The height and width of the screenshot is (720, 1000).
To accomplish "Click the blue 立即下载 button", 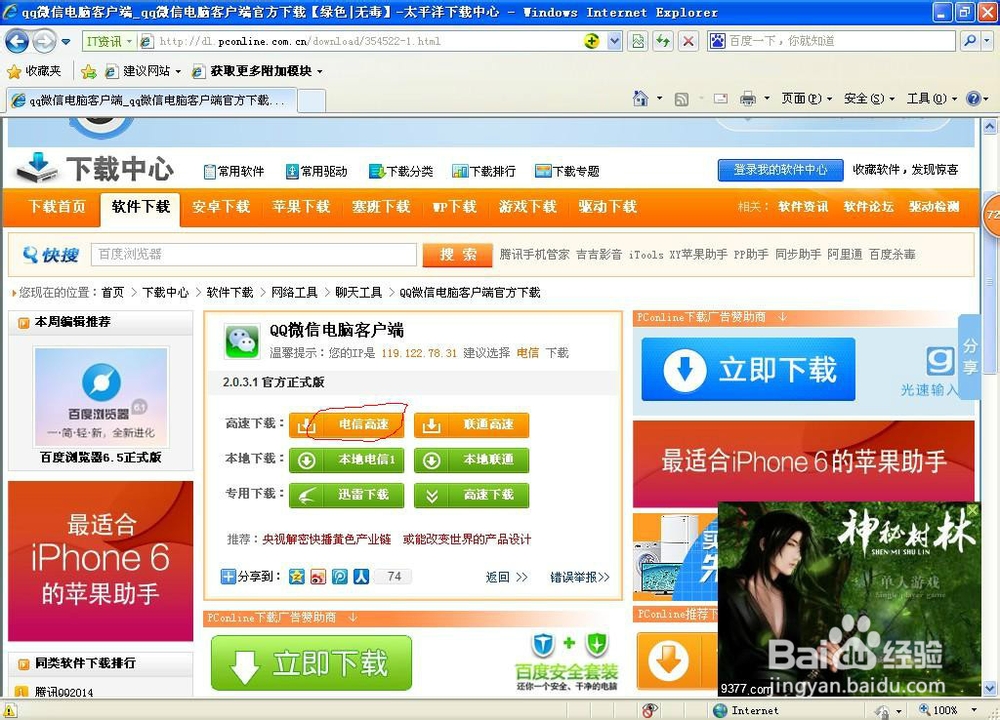I will click(x=747, y=369).
